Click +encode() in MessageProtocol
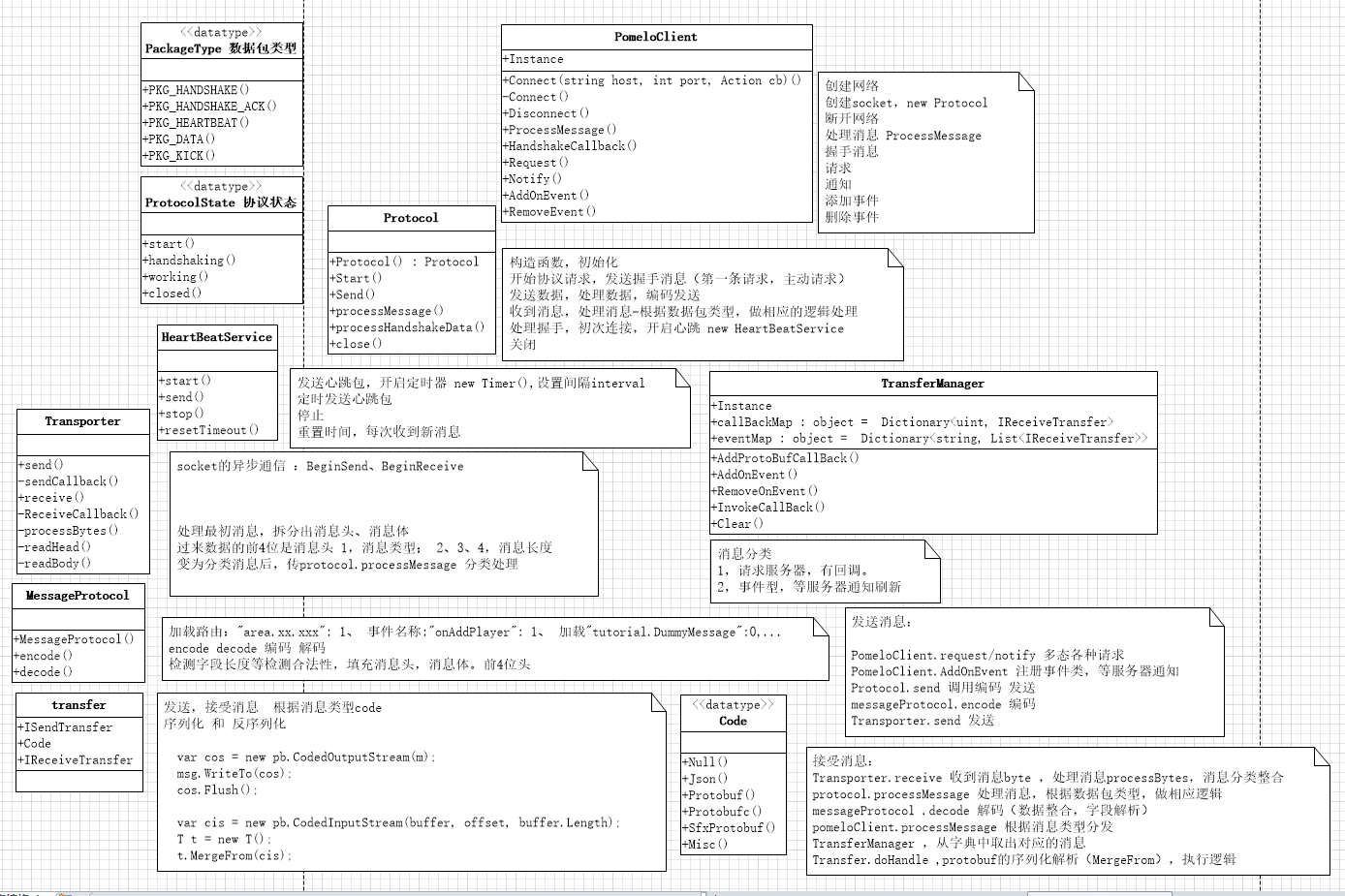Viewport: 1345px width, 896px height. [44, 656]
